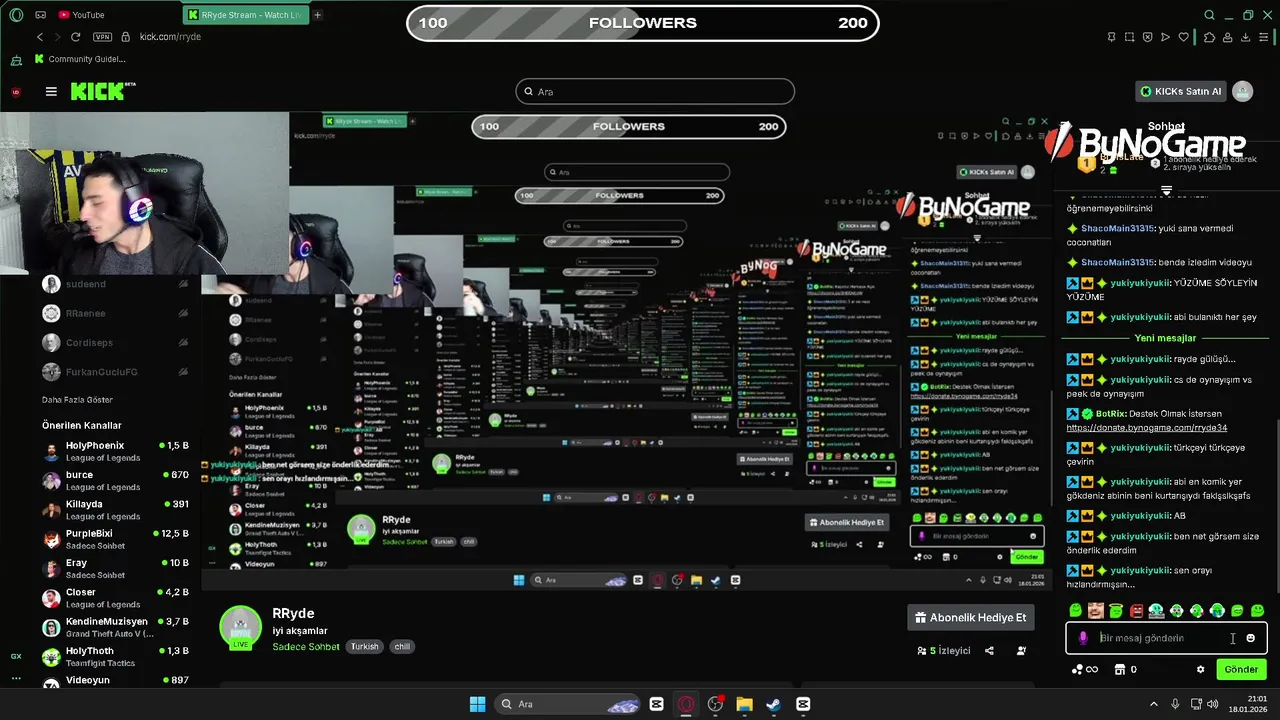Image resolution: width=1280 pixels, height=720 pixels.
Task: Toggle follow icon next to Cordiseps
Action: coord(183,342)
